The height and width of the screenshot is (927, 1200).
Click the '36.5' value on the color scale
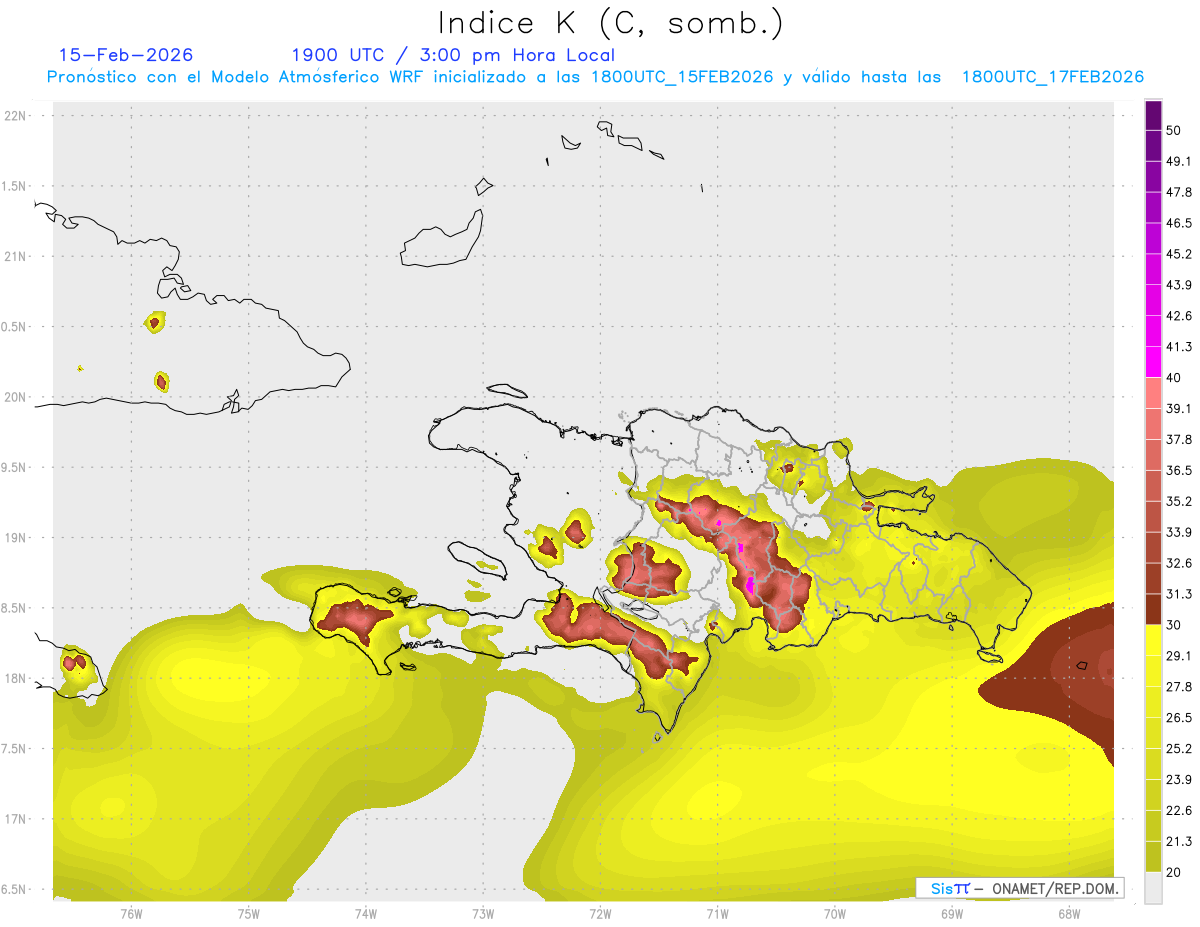(x=1178, y=470)
